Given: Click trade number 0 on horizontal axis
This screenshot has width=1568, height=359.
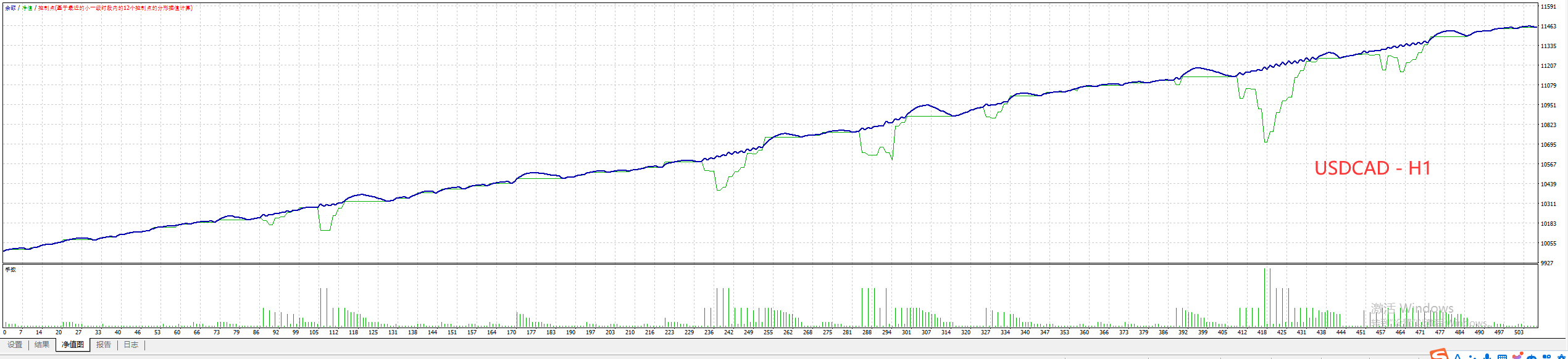Looking at the screenshot, I should pos(5,332).
